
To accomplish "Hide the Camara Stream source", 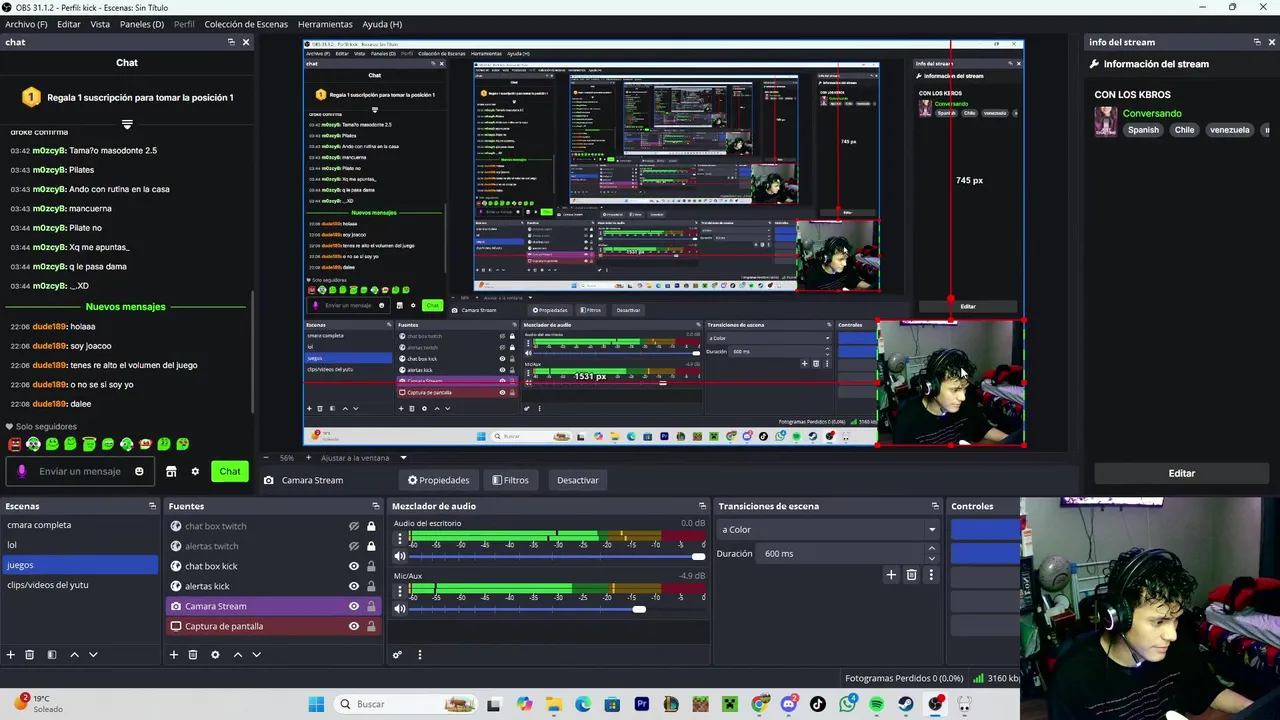I will (x=353, y=606).
